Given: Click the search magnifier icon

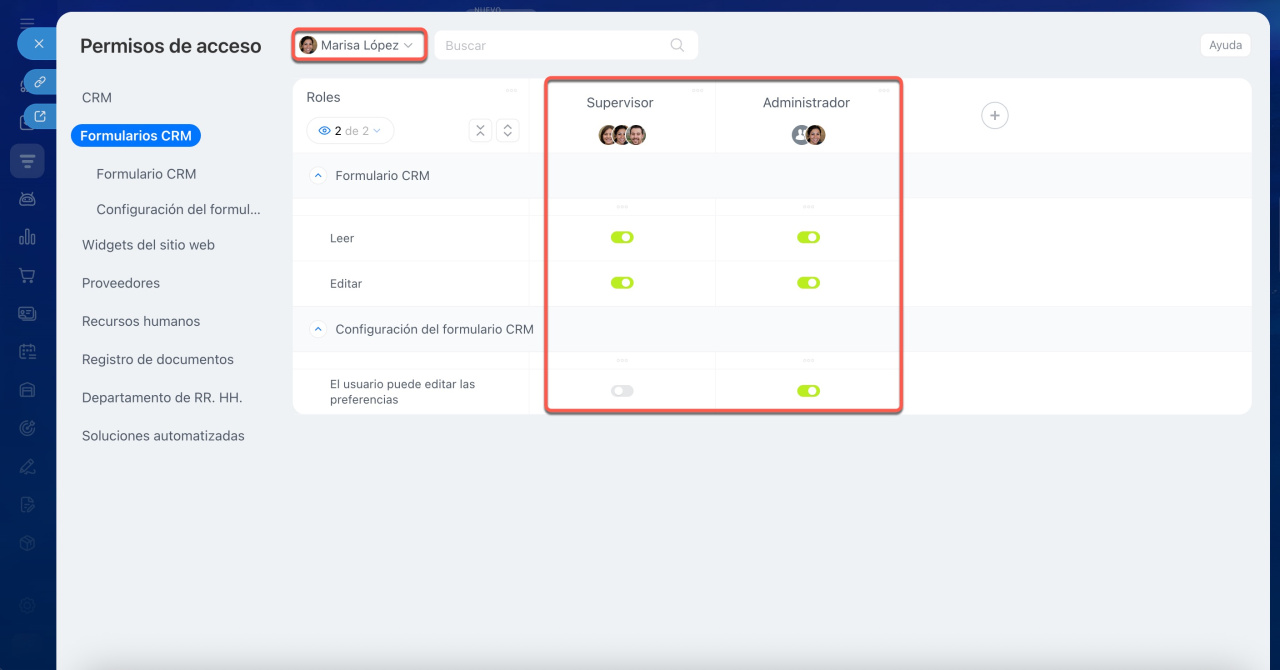Looking at the screenshot, I should pos(677,45).
